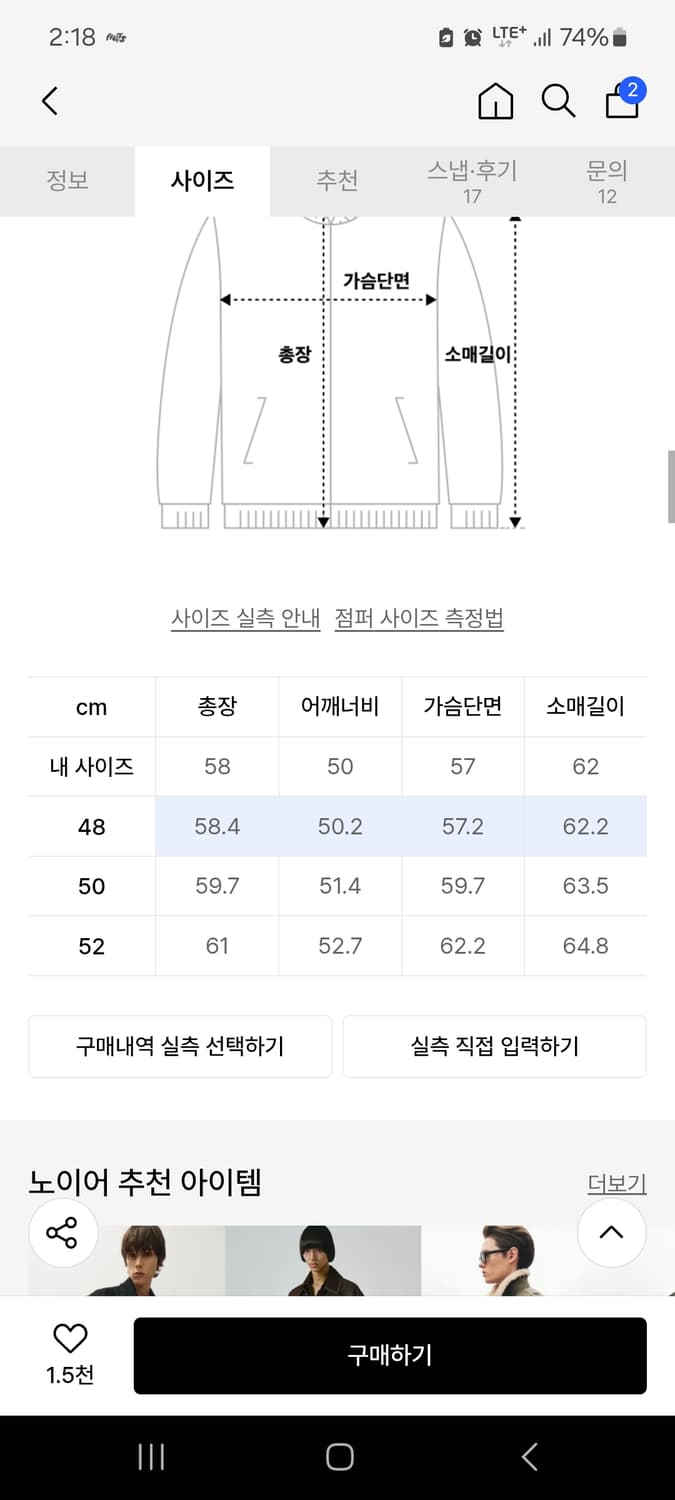Select the highlighted size 48 row
675x1500 pixels.
click(337, 826)
